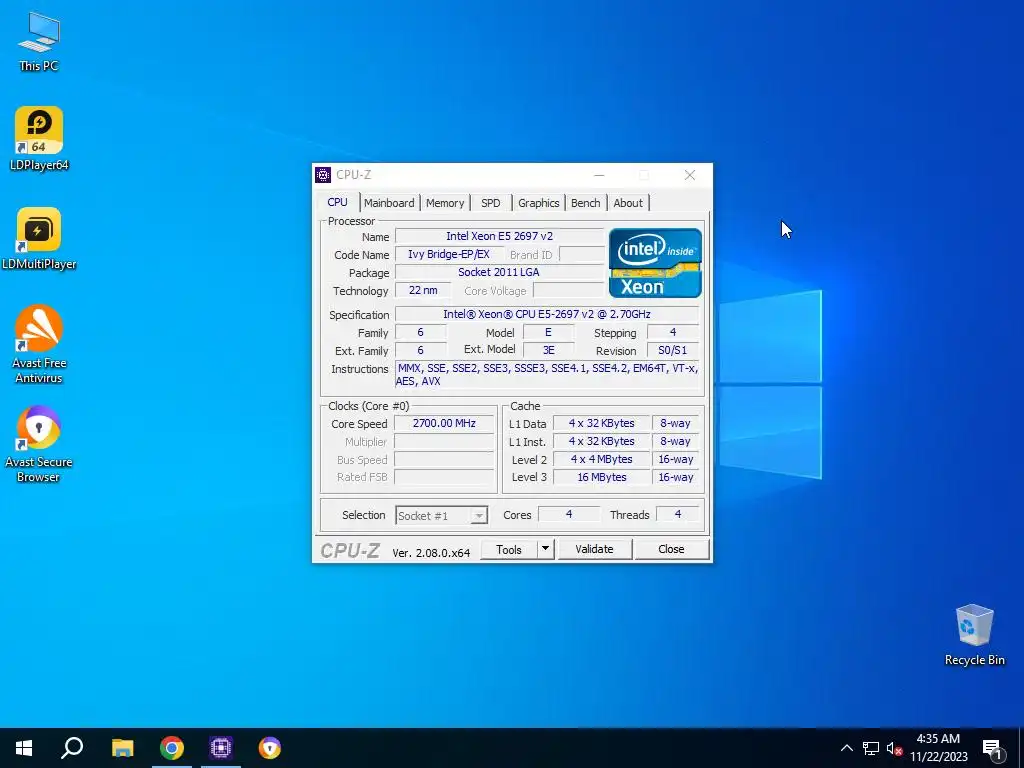Click Level 3 value 16 MBytes
The width and height of the screenshot is (1024, 768).
tap(601, 477)
